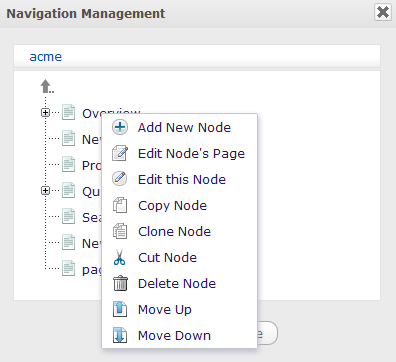
Task: Expand the Overview tree node
Action: point(45,113)
